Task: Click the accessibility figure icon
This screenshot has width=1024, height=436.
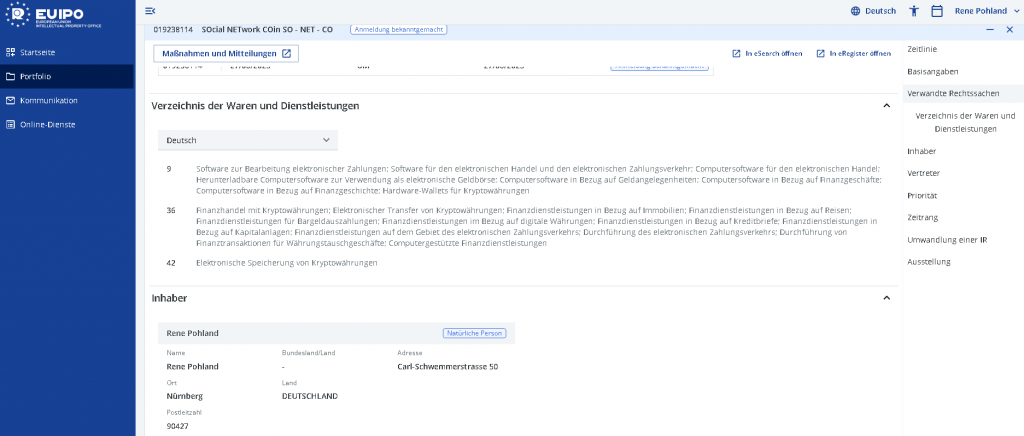Action: pyautogui.click(x=914, y=11)
